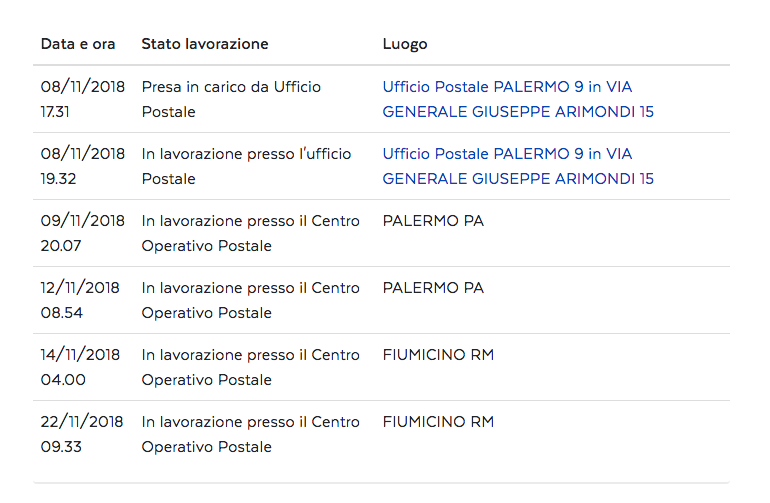Select the 08/11/2018 19.32 date cell
This screenshot has width=770, height=503.
tap(82, 166)
